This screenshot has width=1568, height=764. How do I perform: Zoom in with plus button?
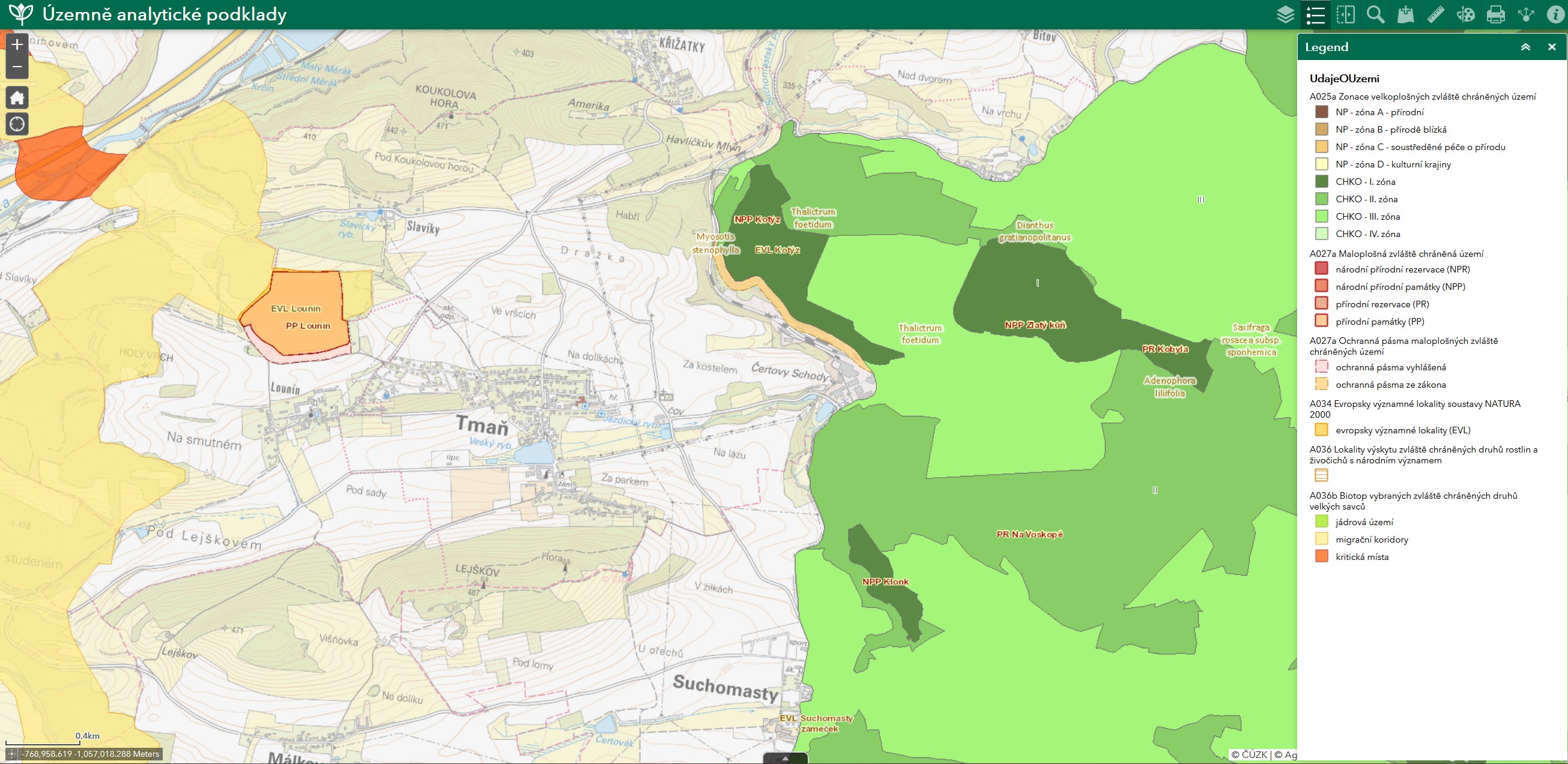[x=17, y=44]
